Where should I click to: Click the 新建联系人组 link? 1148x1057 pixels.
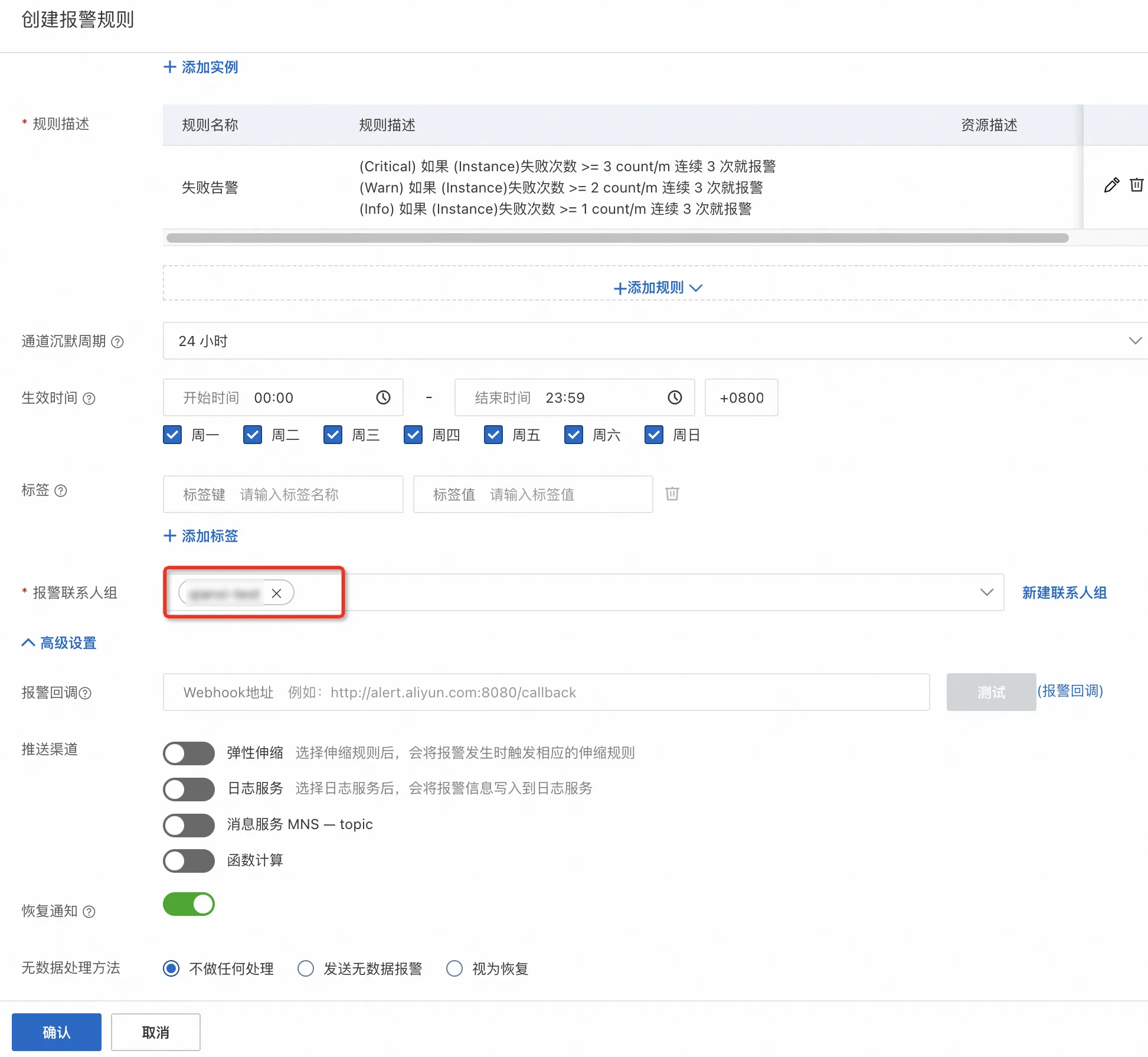click(x=1064, y=592)
